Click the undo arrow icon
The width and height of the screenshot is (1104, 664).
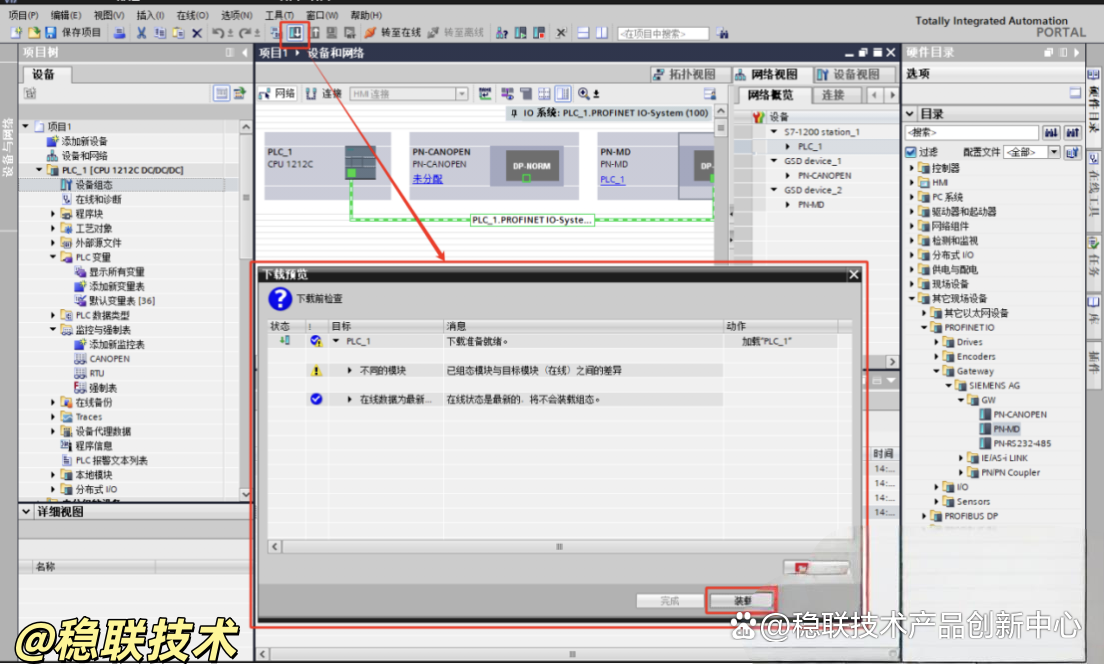click(218, 32)
